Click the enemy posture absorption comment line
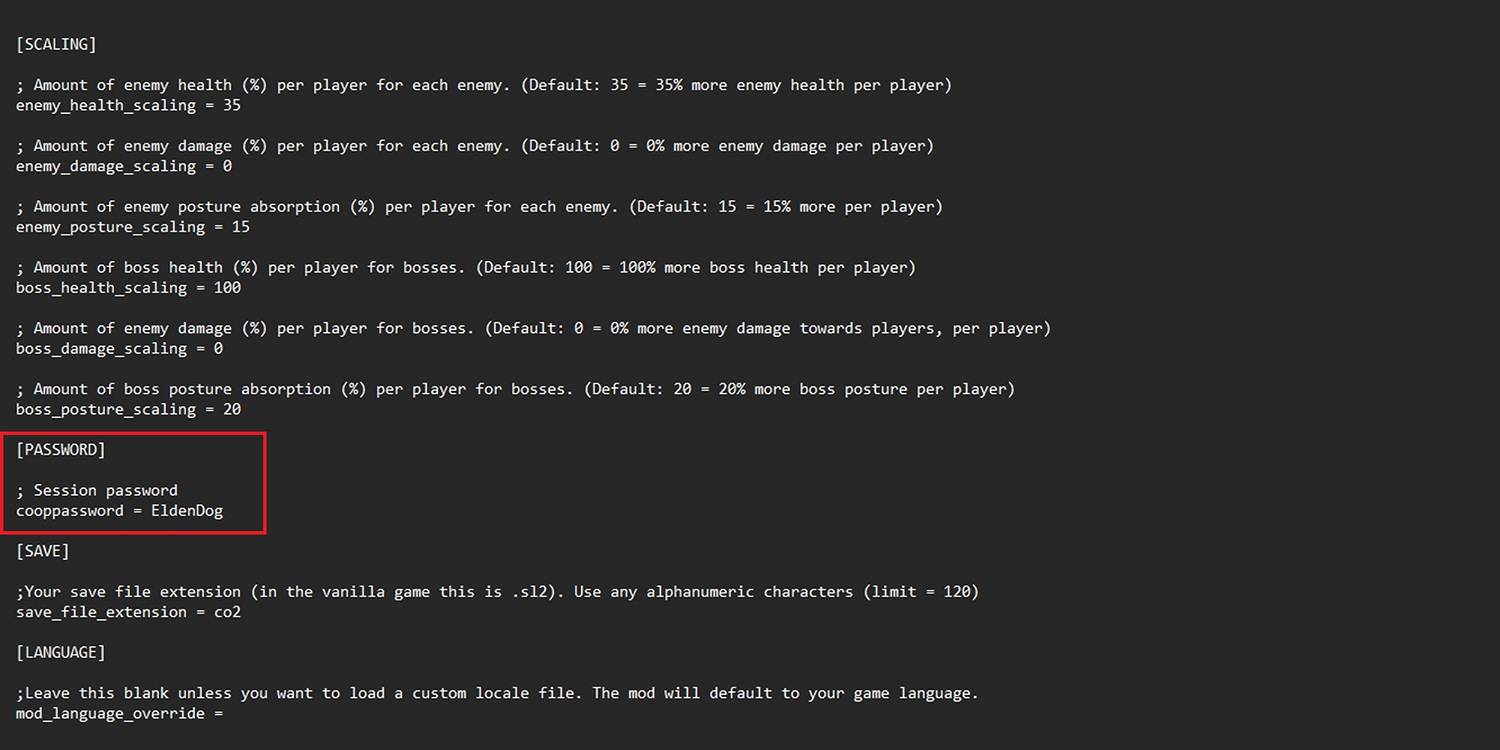The image size is (1500, 750). (479, 207)
